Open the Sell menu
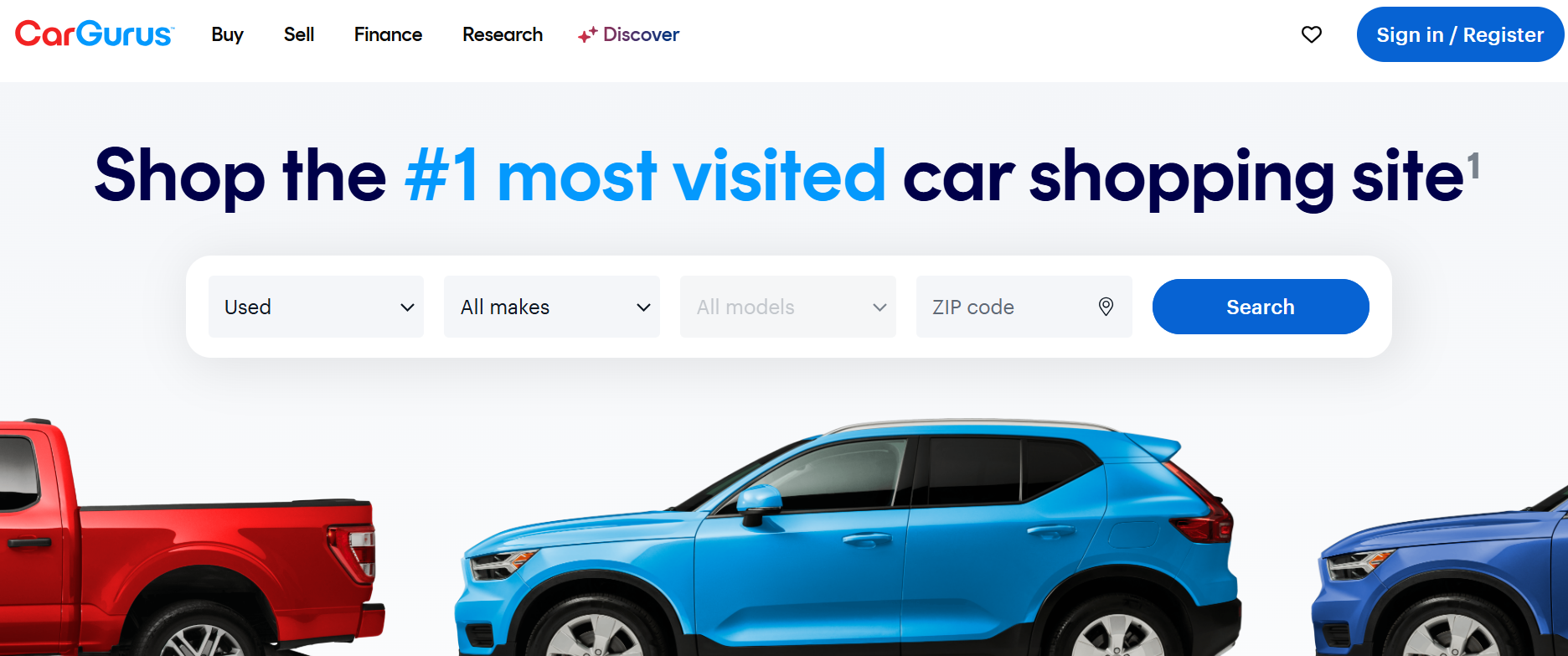 pyautogui.click(x=299, y=34)
